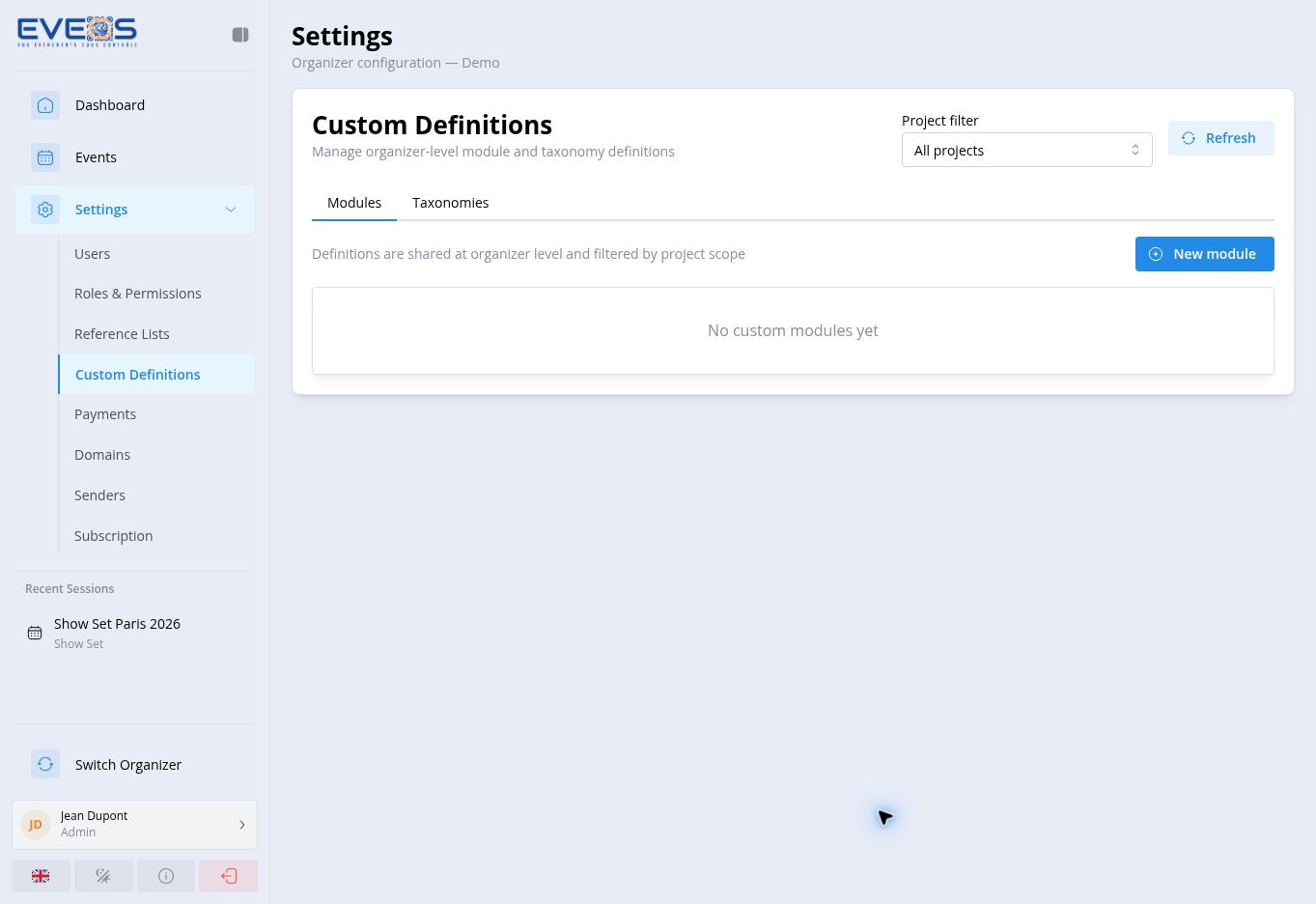
Task: Open the info button in sidebar footer
Action: pos(166,876)
